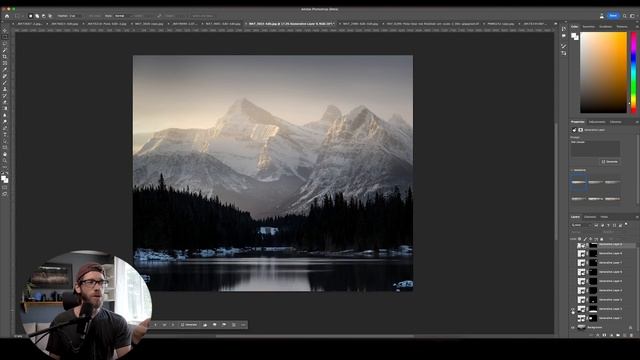640x360 pixels.
Task: Click the new group folder icon
Action: coord(618,335)
